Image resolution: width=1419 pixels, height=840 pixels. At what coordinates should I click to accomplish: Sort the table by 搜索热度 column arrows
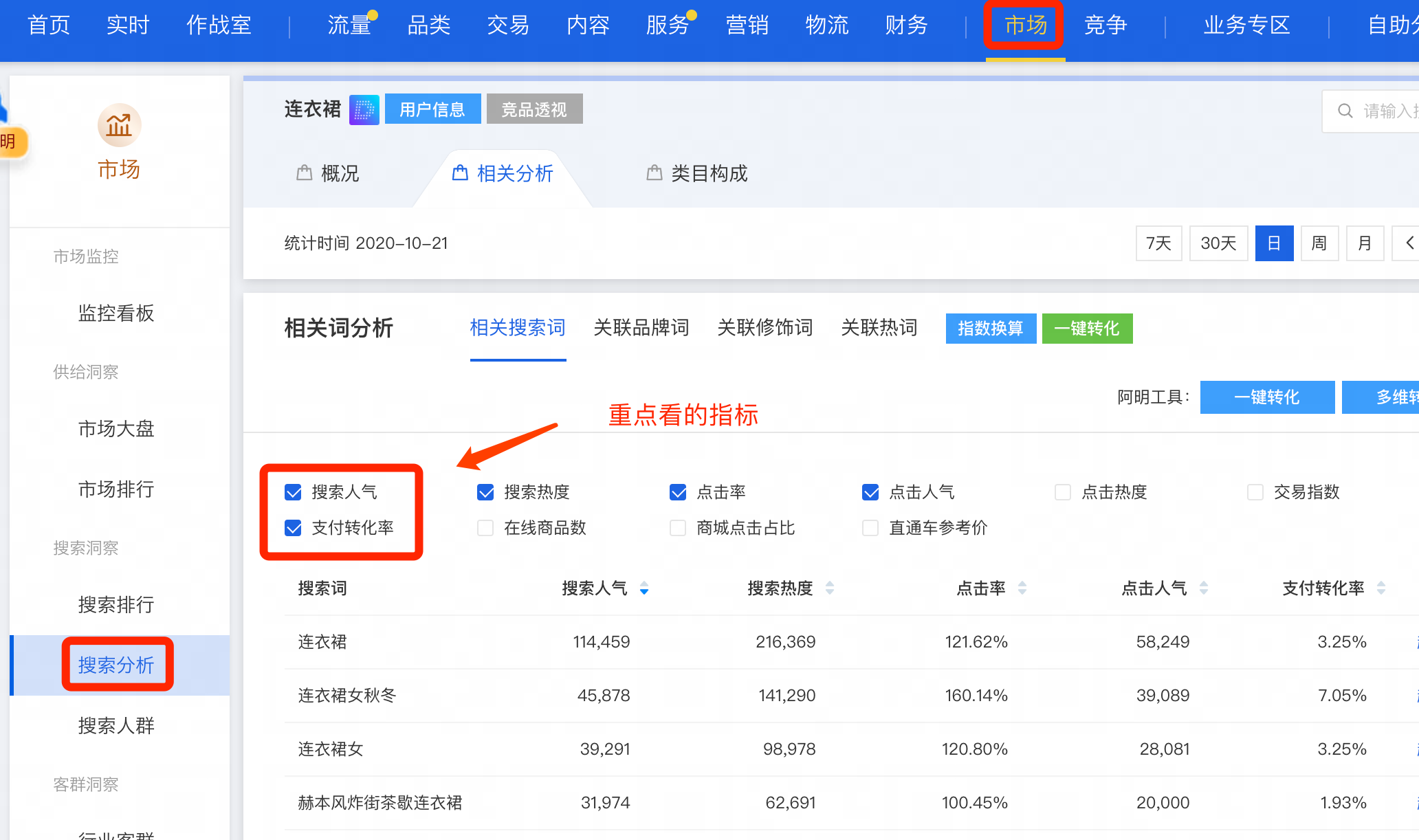tap(830, 588)
